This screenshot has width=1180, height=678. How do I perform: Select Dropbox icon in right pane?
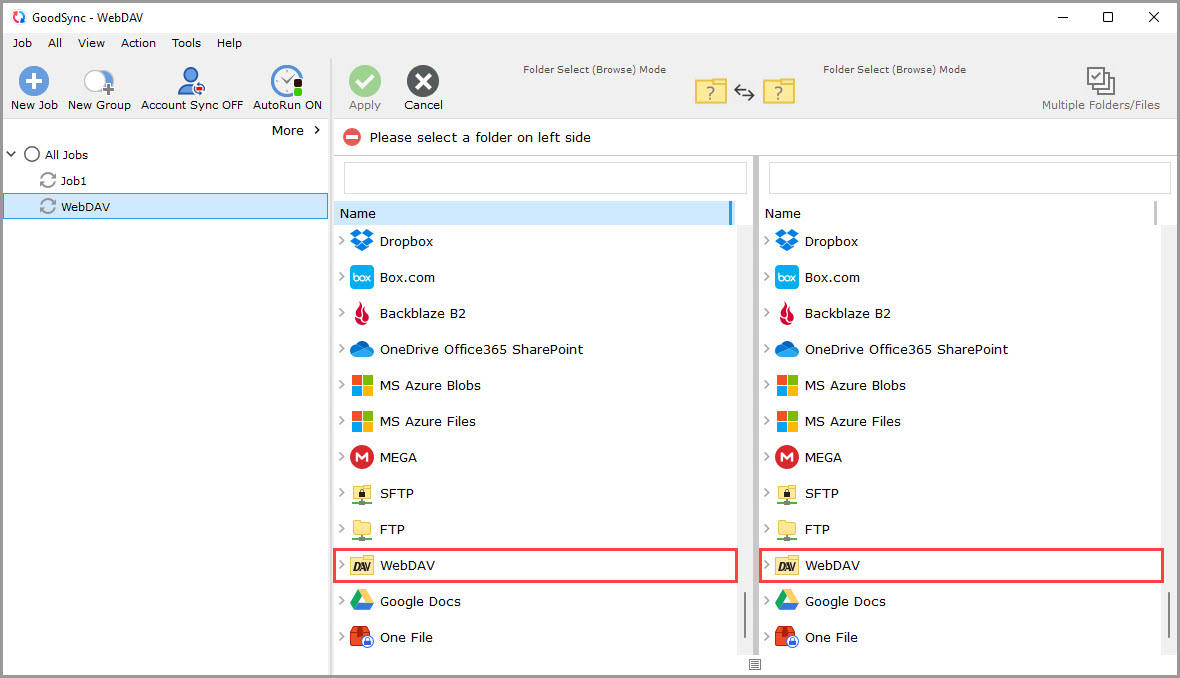click(x=787, y=241)
